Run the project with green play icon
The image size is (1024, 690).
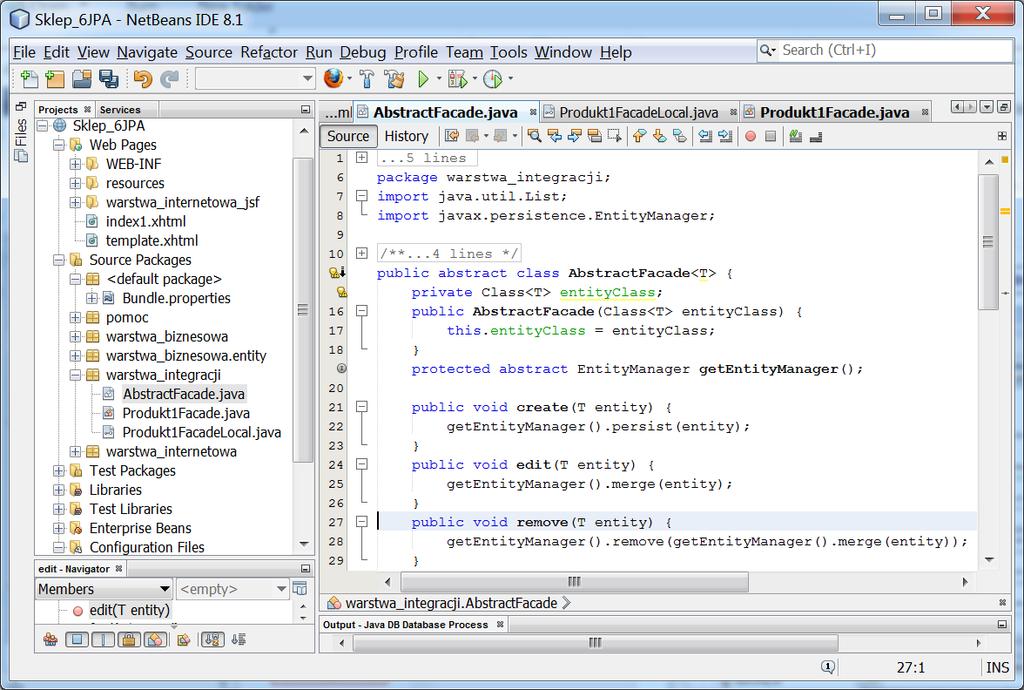click(x=423, y=79)
